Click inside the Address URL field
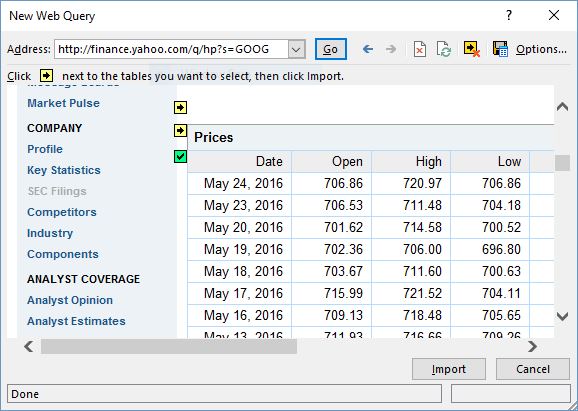 [171, 49]
